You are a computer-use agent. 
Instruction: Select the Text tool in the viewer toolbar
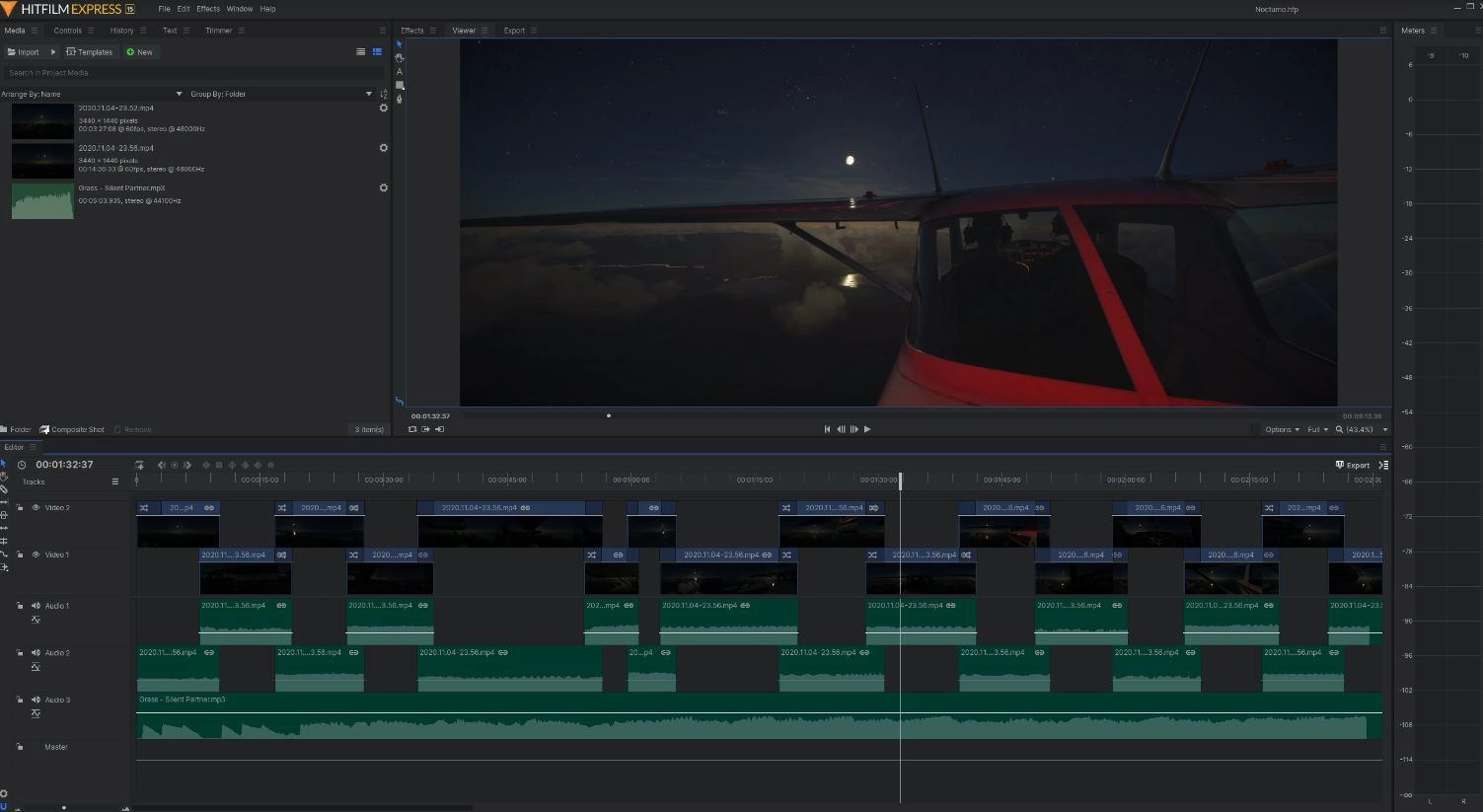pos(400,72)
